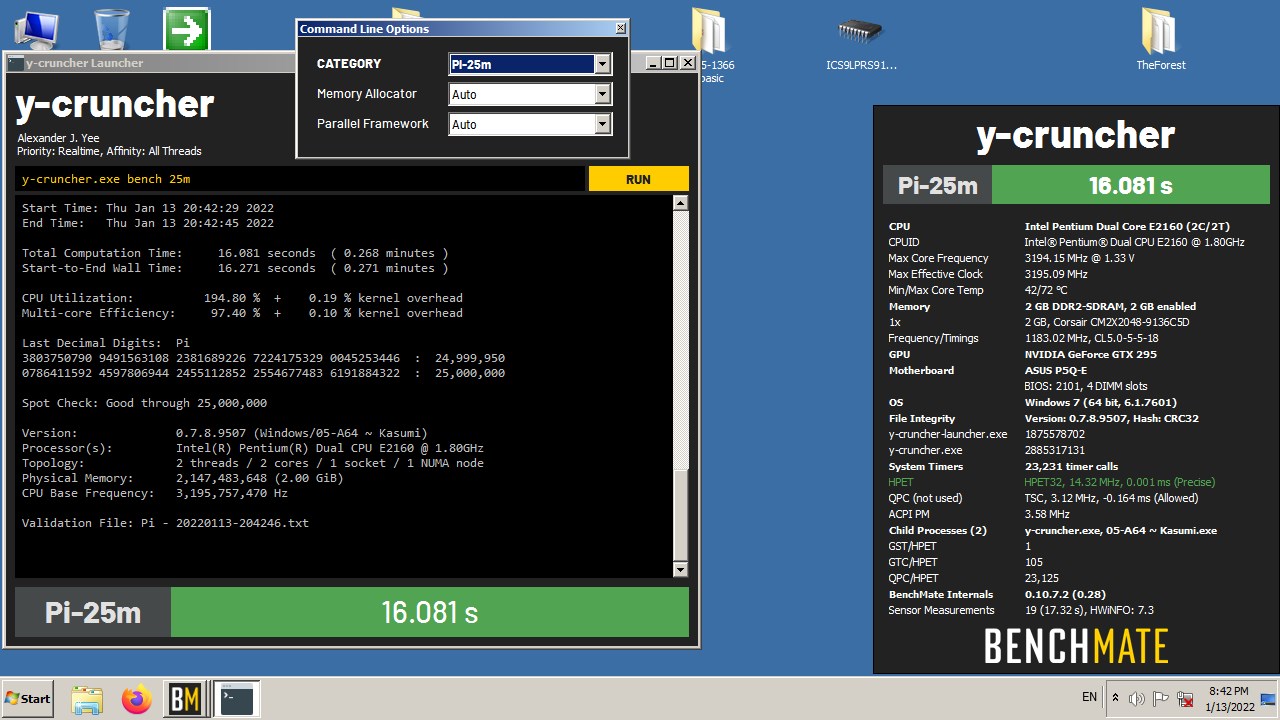Click Frequency/Timings value 1183.02 MHz
Image resolution: width=1280 pixels, height=720 pixels.
pos(1091,338)
